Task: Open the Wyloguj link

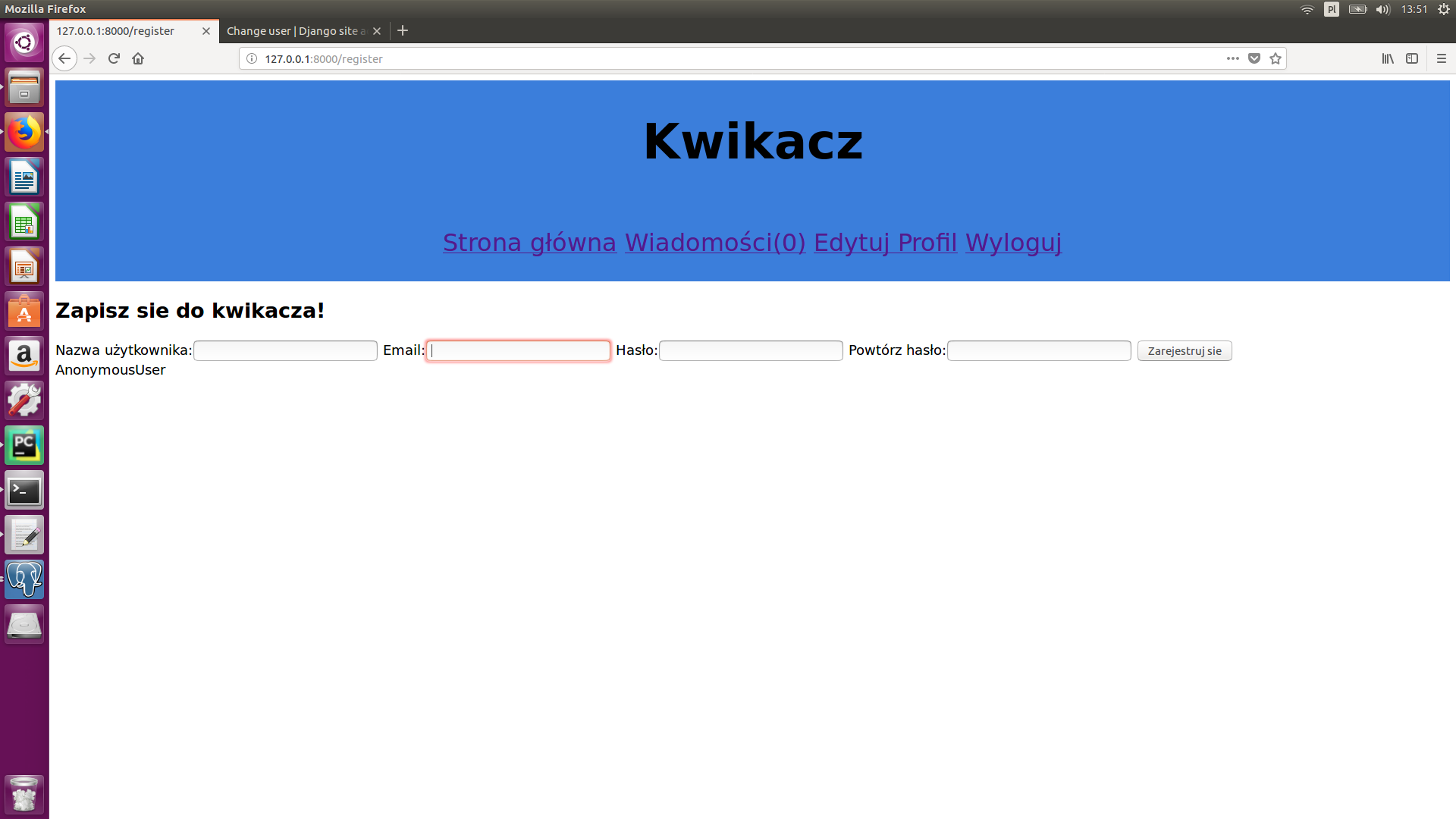Action: pyautogui.click(x=1013, y=243)
